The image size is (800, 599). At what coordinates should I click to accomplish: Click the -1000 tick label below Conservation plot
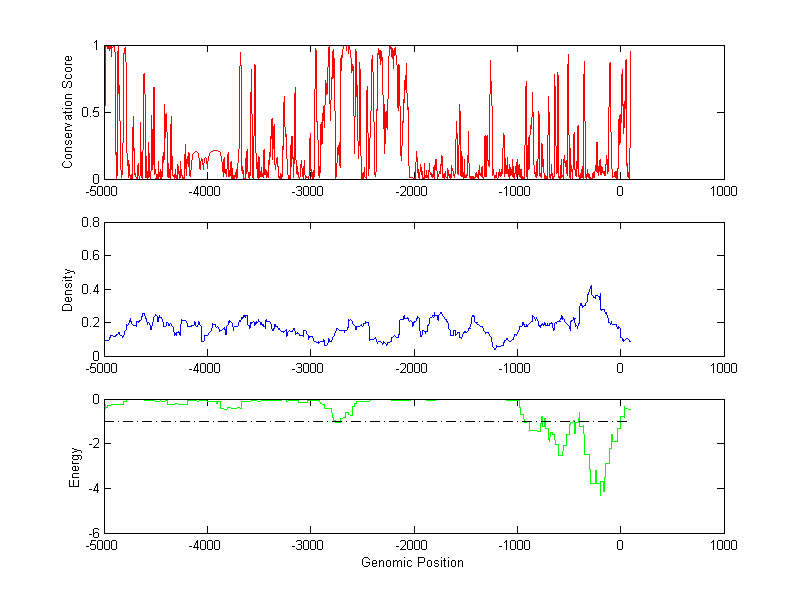point(516,192)
